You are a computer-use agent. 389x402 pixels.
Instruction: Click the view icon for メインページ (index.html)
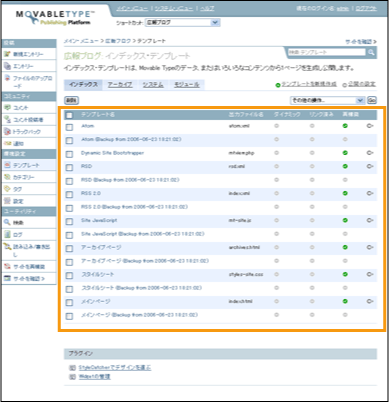(x=370, y=301)
